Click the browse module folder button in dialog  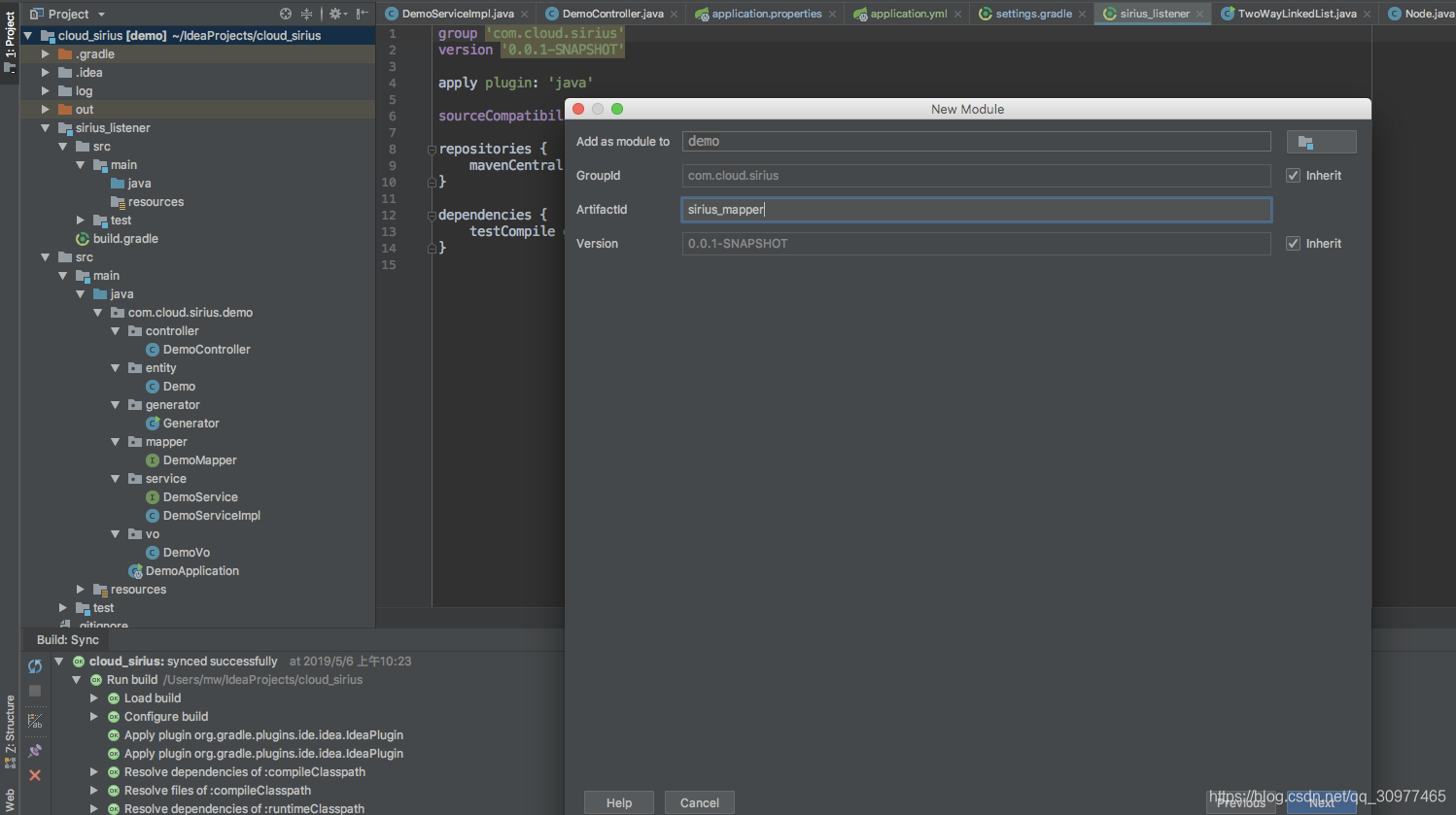point(1321,142)
